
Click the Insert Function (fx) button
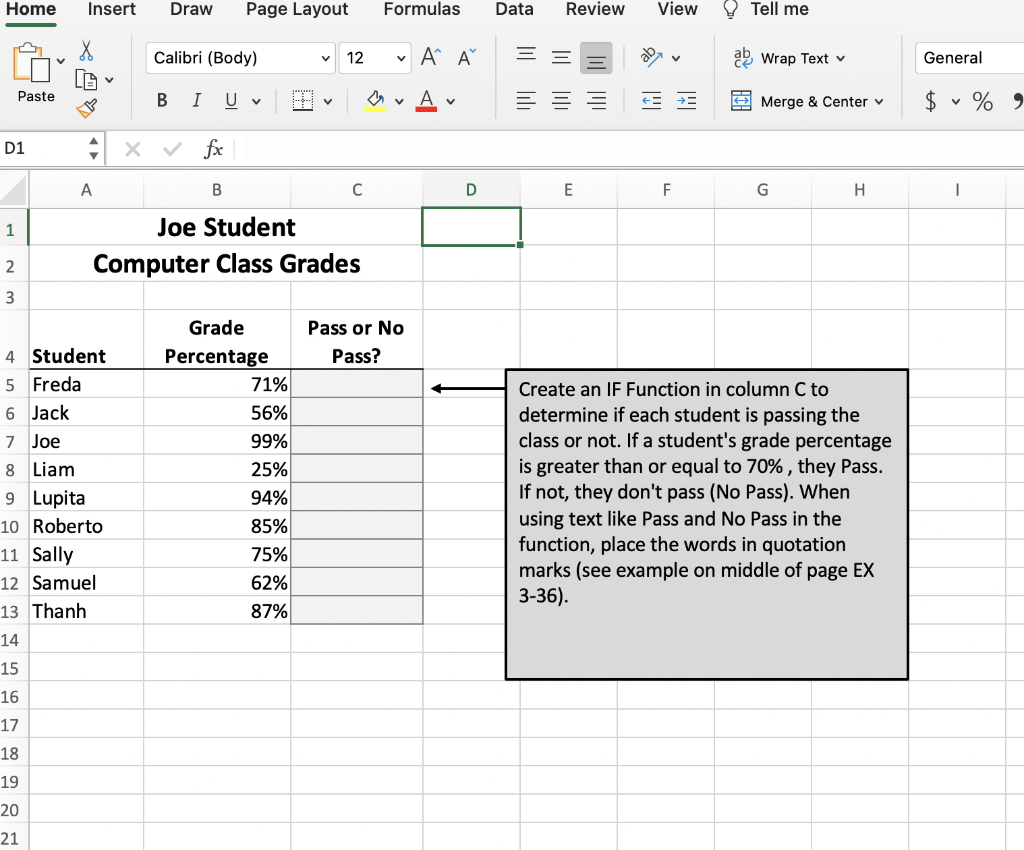tap(213, 149)
